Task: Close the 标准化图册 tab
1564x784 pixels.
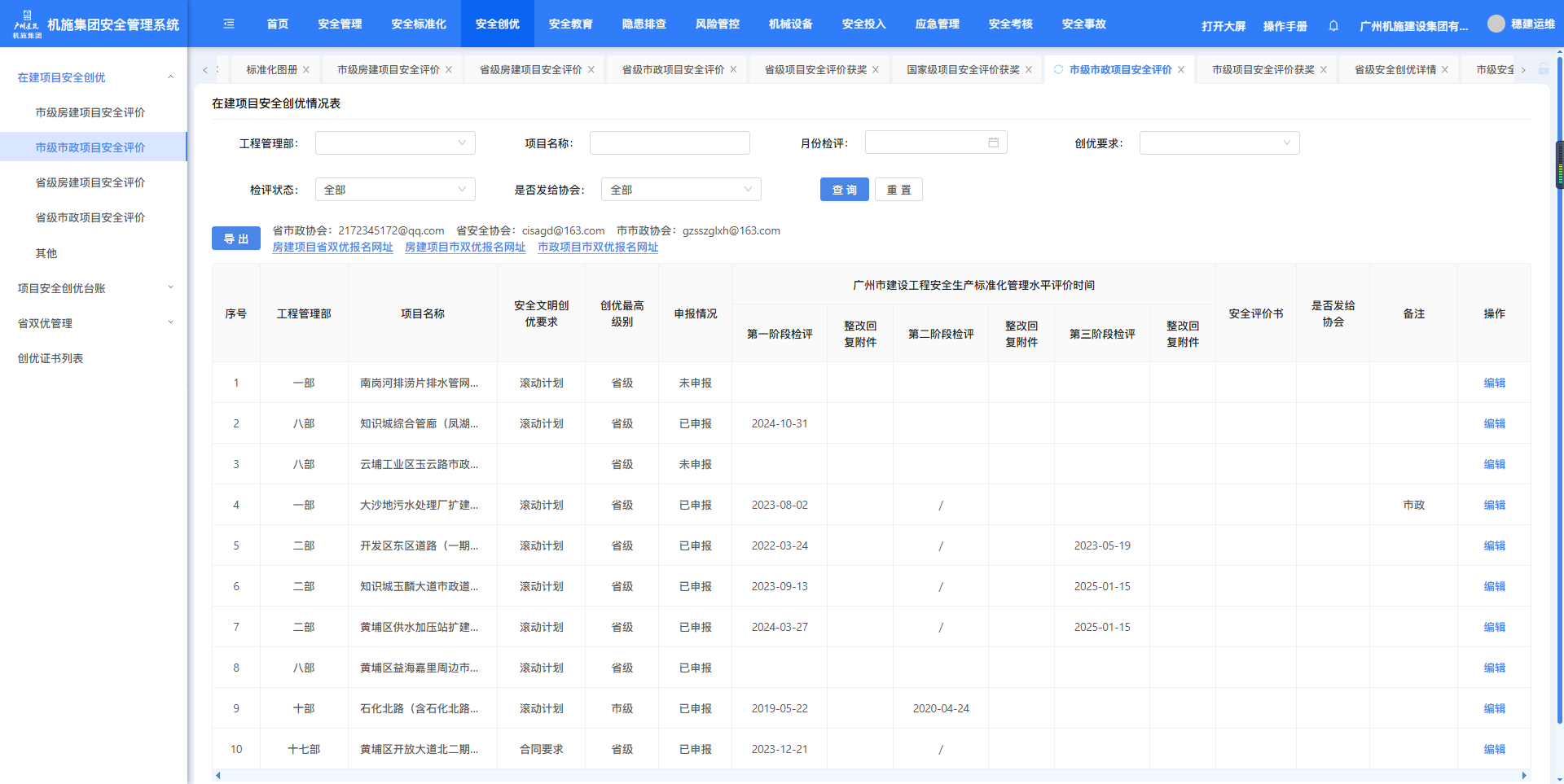Action: 306,70
